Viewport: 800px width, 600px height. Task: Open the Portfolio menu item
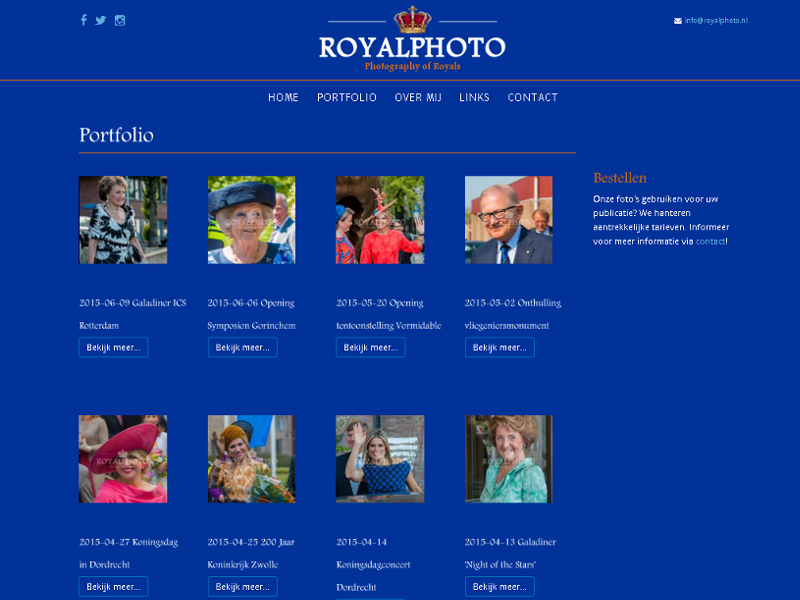347,97
